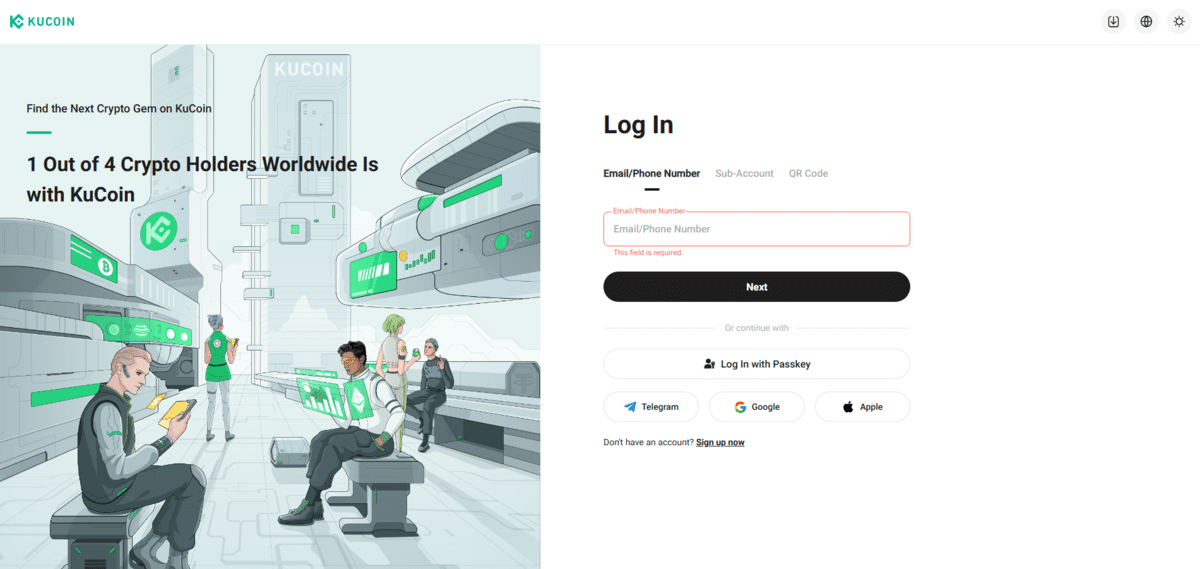1200x569 pixels.
Task: Click the Log In heading
Action: [638, 125]
